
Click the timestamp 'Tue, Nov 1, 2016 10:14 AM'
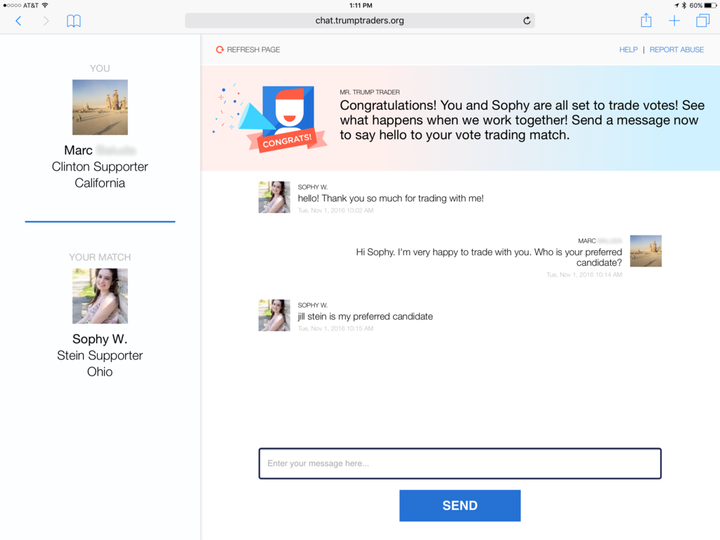(584, 275)
